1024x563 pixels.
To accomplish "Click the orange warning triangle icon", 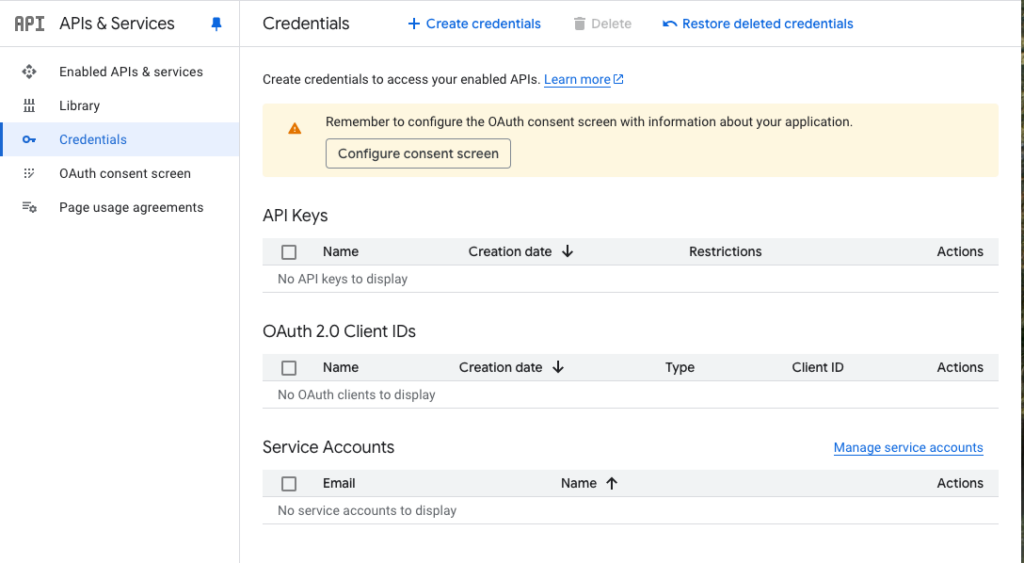I will tap(295, 129).
